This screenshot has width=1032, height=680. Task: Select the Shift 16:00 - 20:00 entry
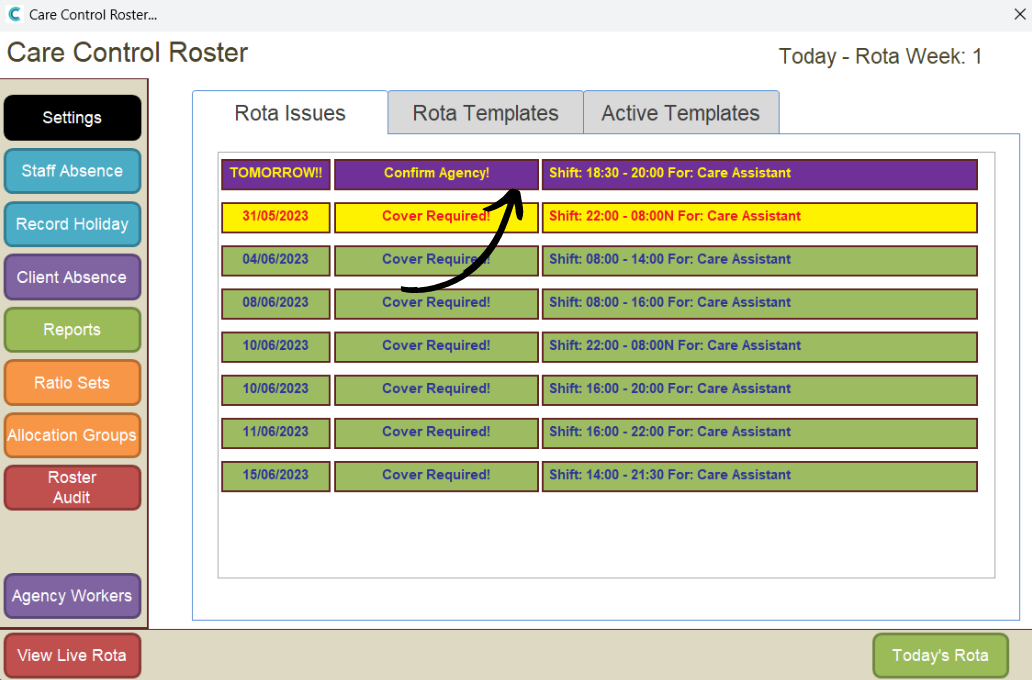[x=760, y=390]
